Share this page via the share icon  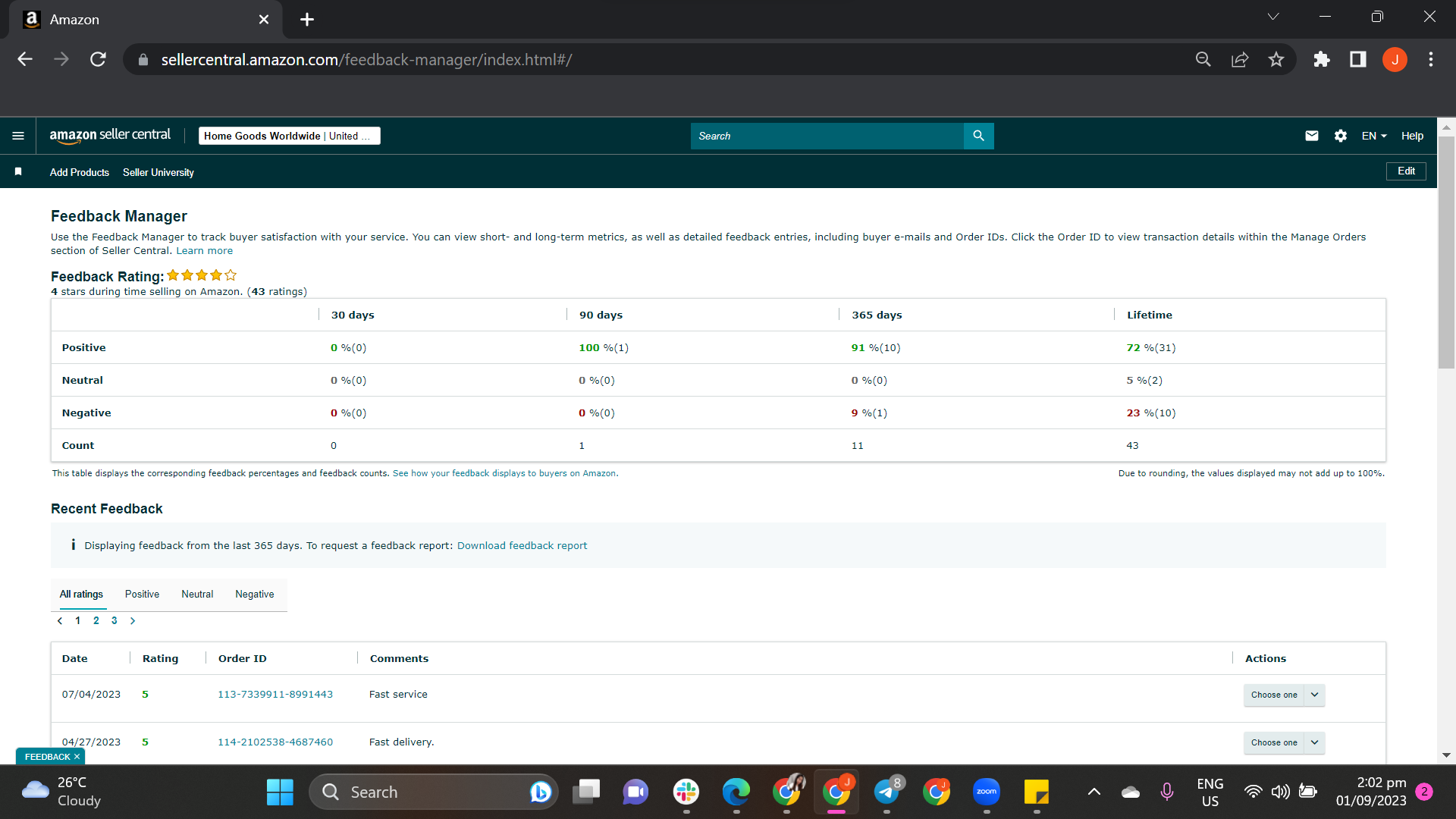click(1240, 59)
